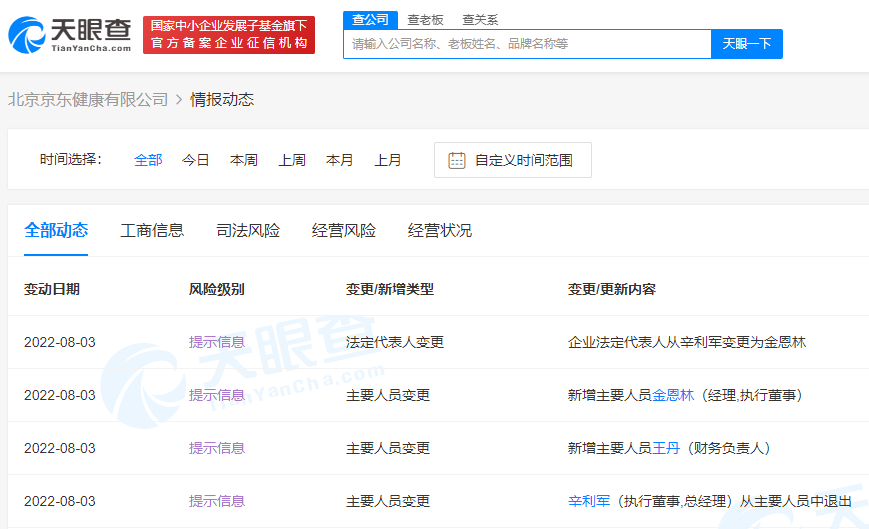Open 王丹 person link

666,448
